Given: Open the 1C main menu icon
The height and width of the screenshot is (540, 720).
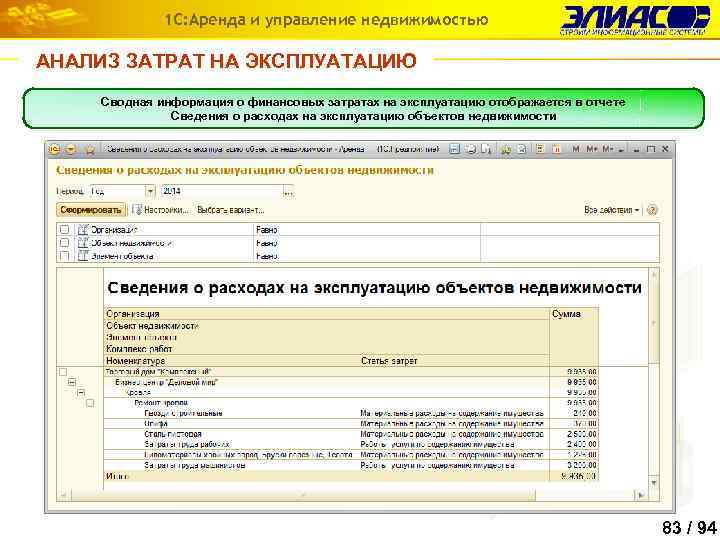Looking at the screenshot, I should click(55, 149).
